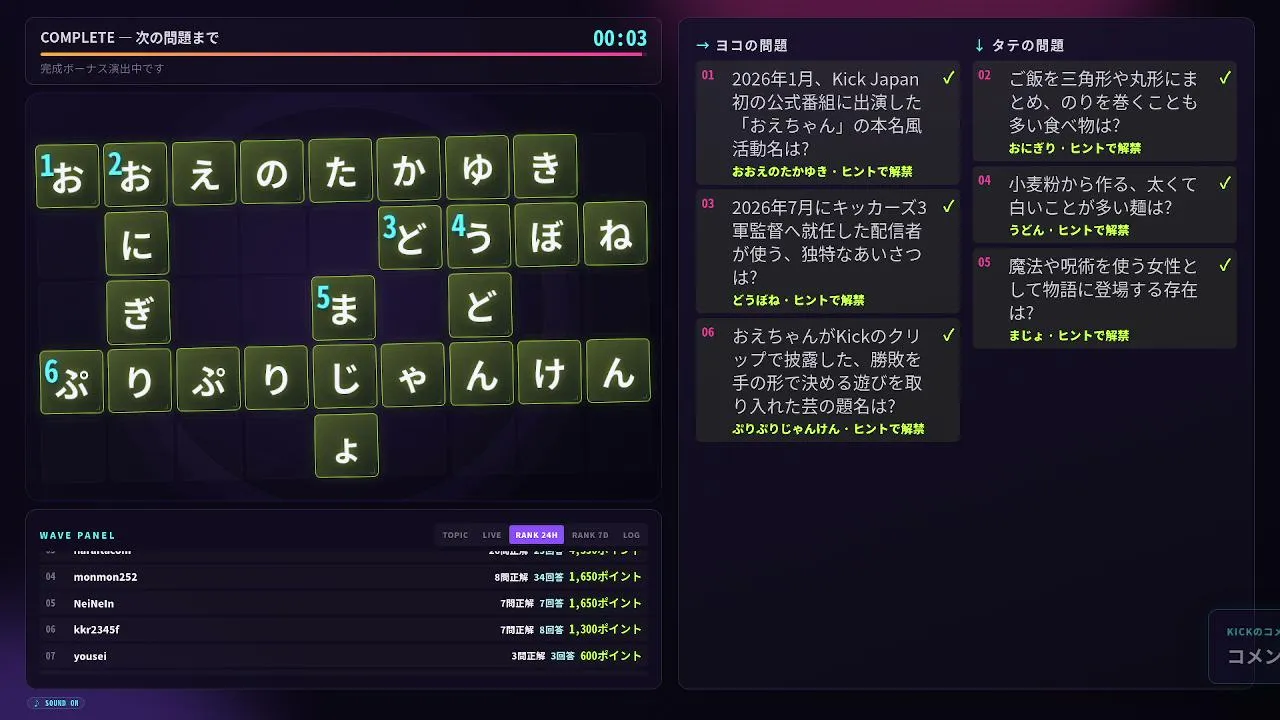Click the ゆ crossword tile

click(x=477, y=167)
